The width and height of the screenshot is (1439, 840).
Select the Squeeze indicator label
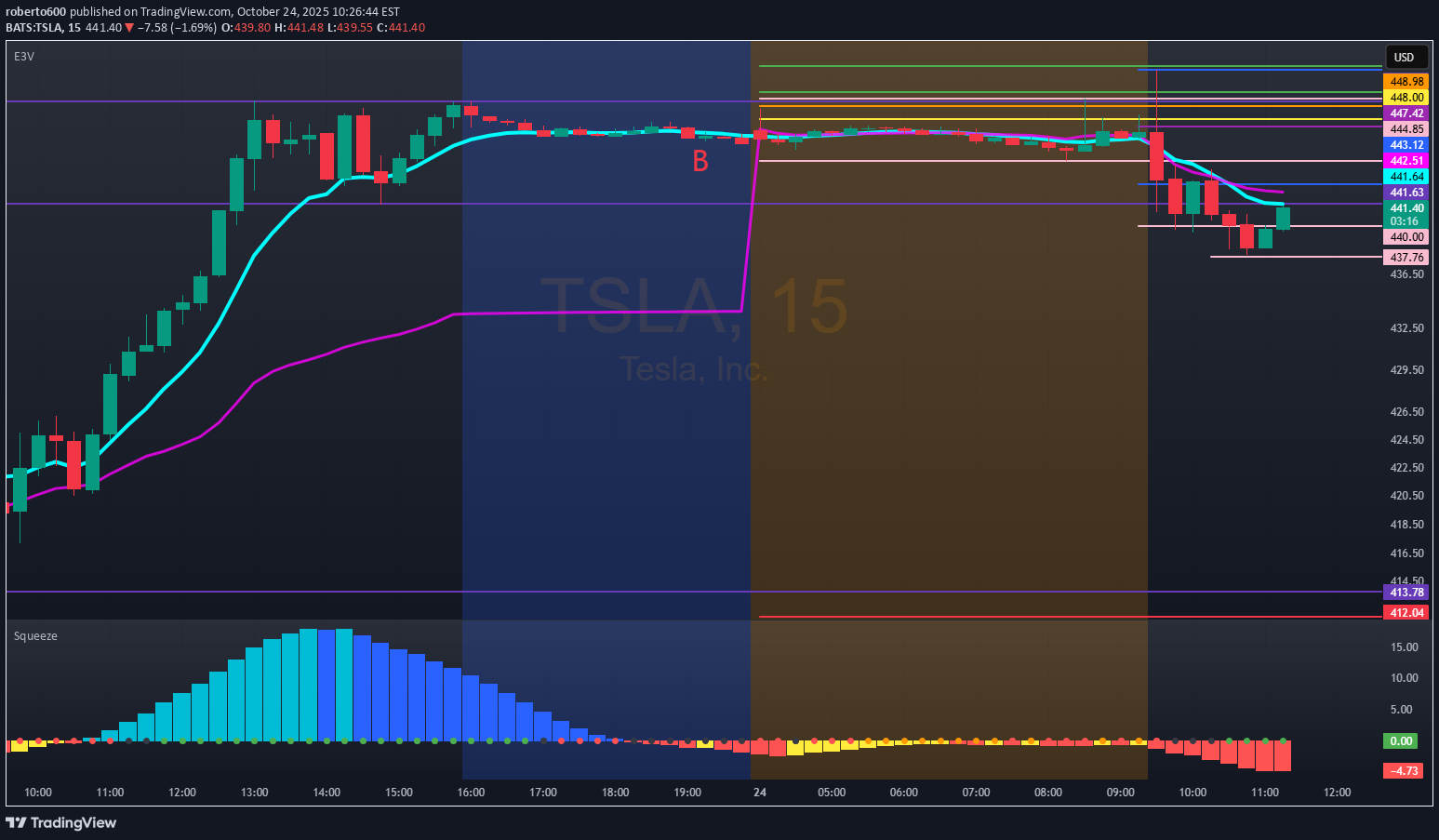[35, 636]
